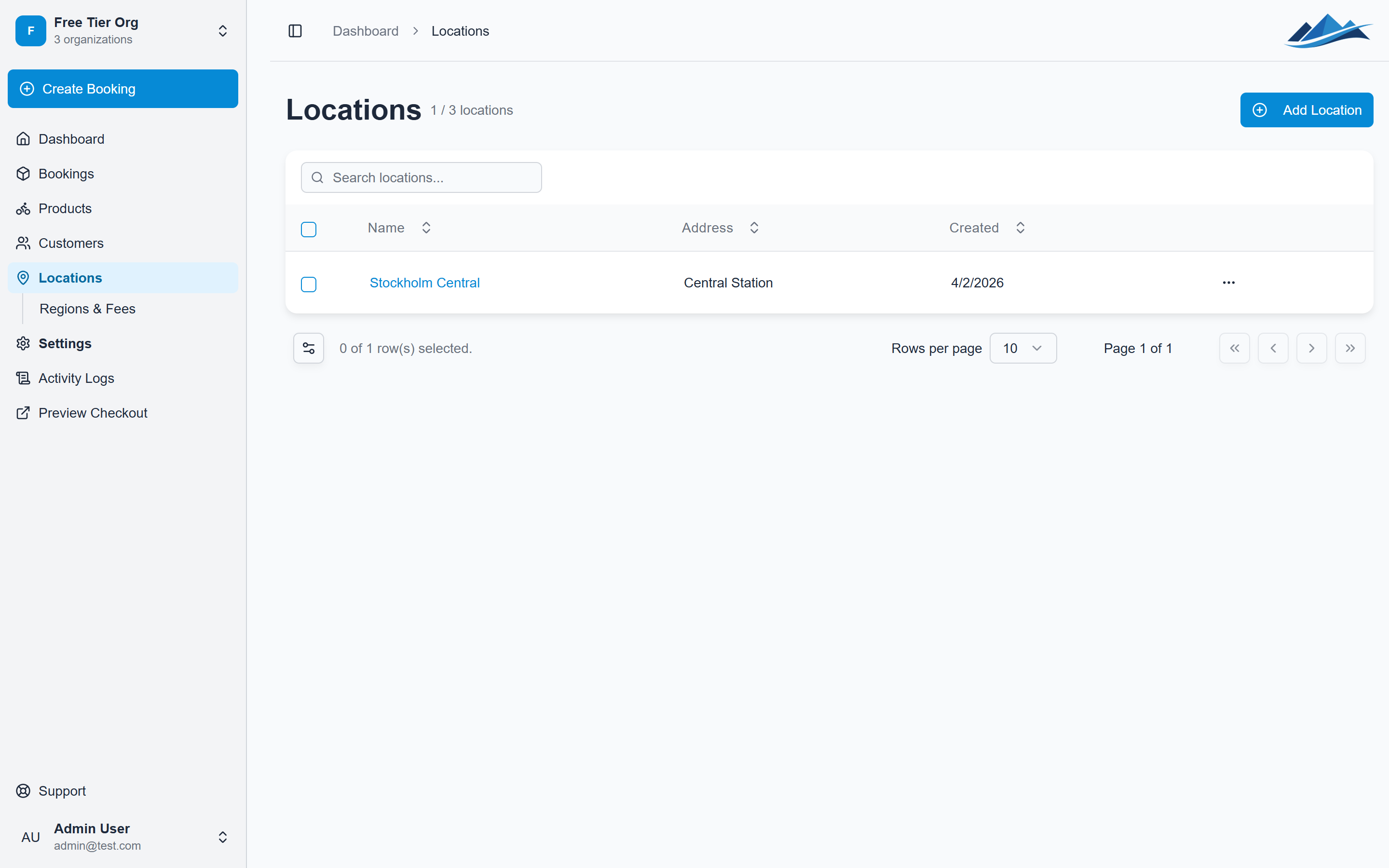Open Support in the sidebar

123,791
